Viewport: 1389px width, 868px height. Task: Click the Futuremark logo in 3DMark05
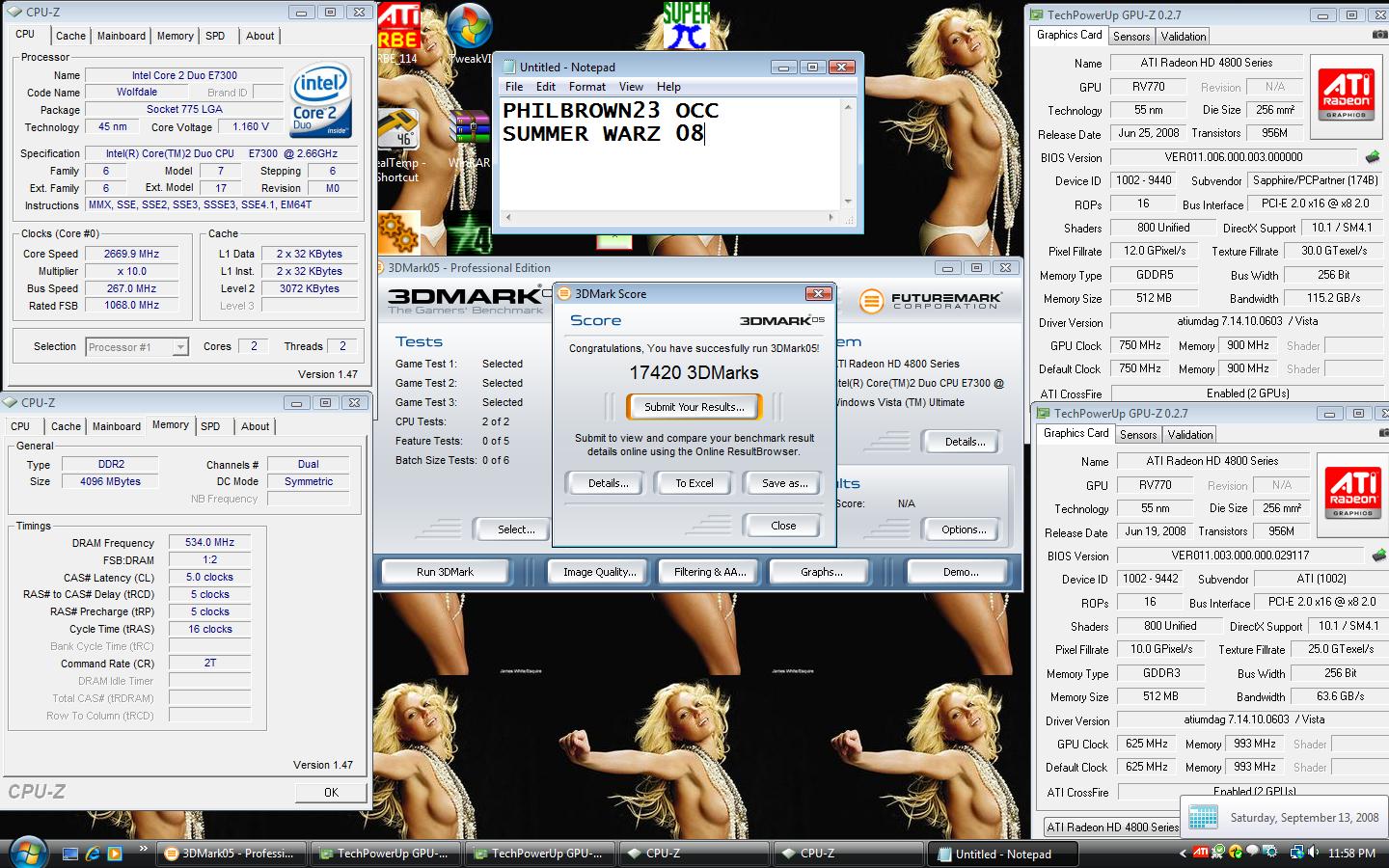coord(930,300)
